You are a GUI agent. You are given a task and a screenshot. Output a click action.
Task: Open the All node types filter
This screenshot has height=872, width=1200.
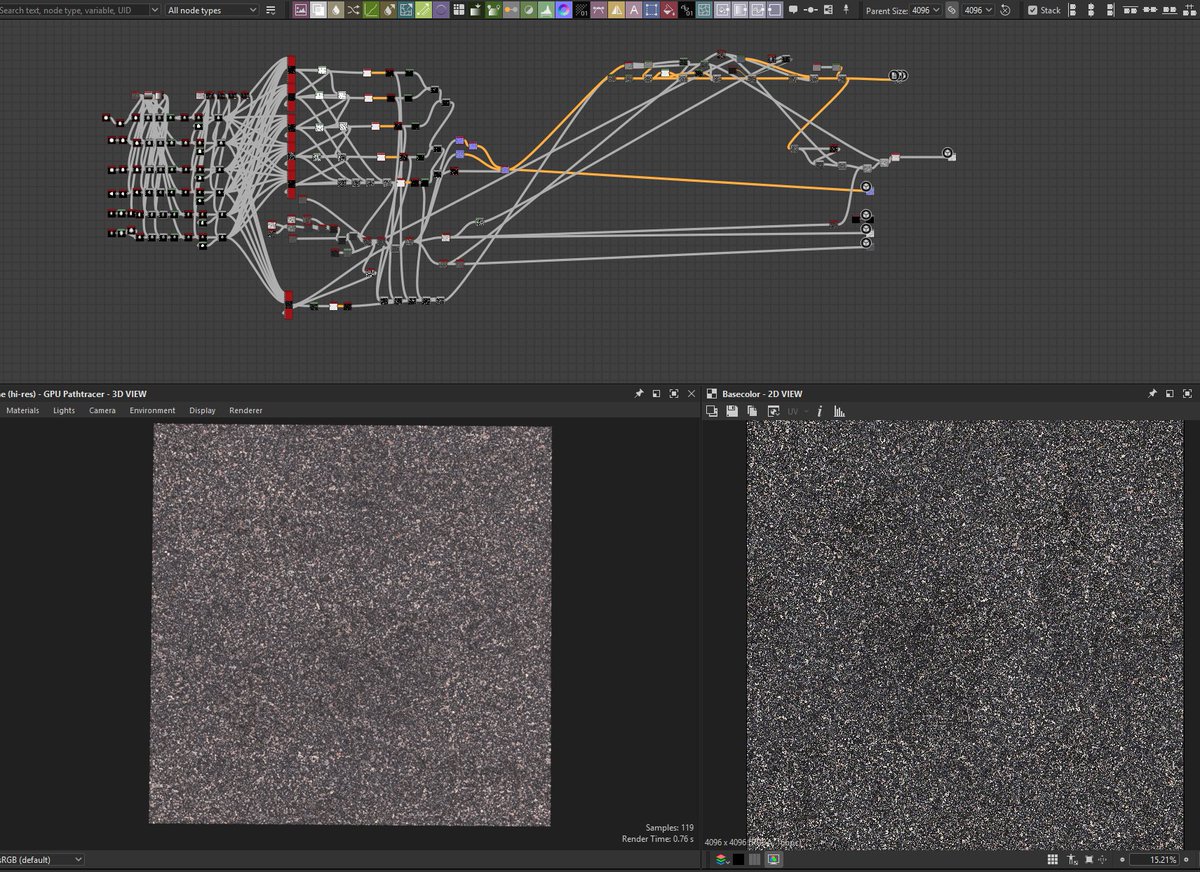click(x=211, y=10)
